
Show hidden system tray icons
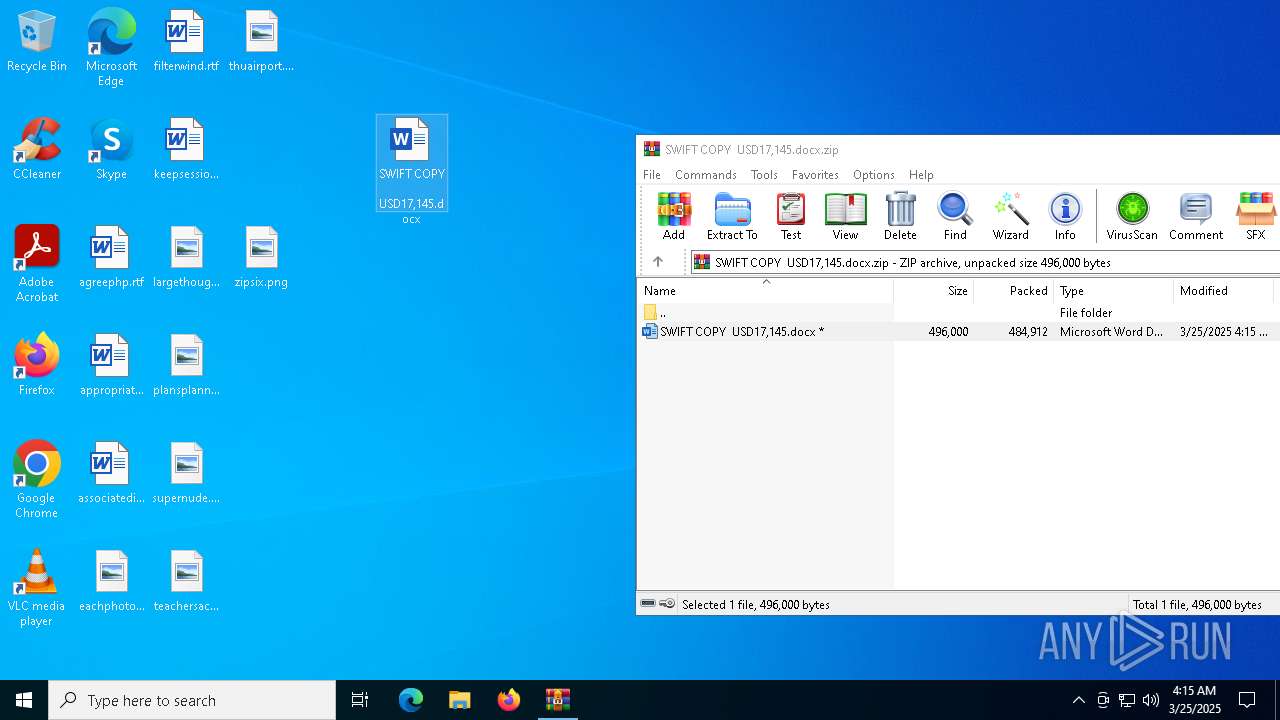(x=1078, y=700)
